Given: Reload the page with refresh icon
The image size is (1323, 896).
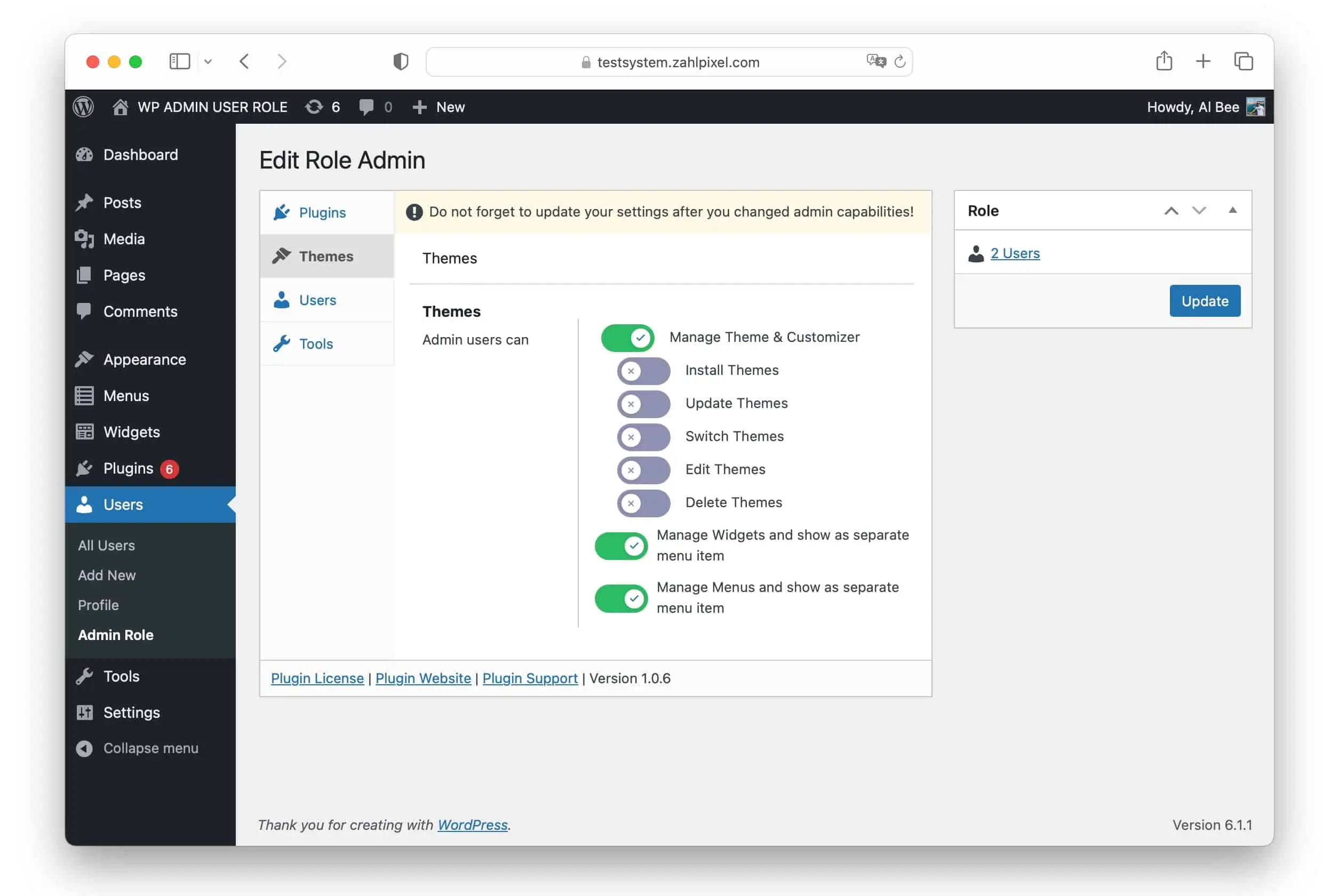Looking at the screenshot, I should click(x=900, y=61).
